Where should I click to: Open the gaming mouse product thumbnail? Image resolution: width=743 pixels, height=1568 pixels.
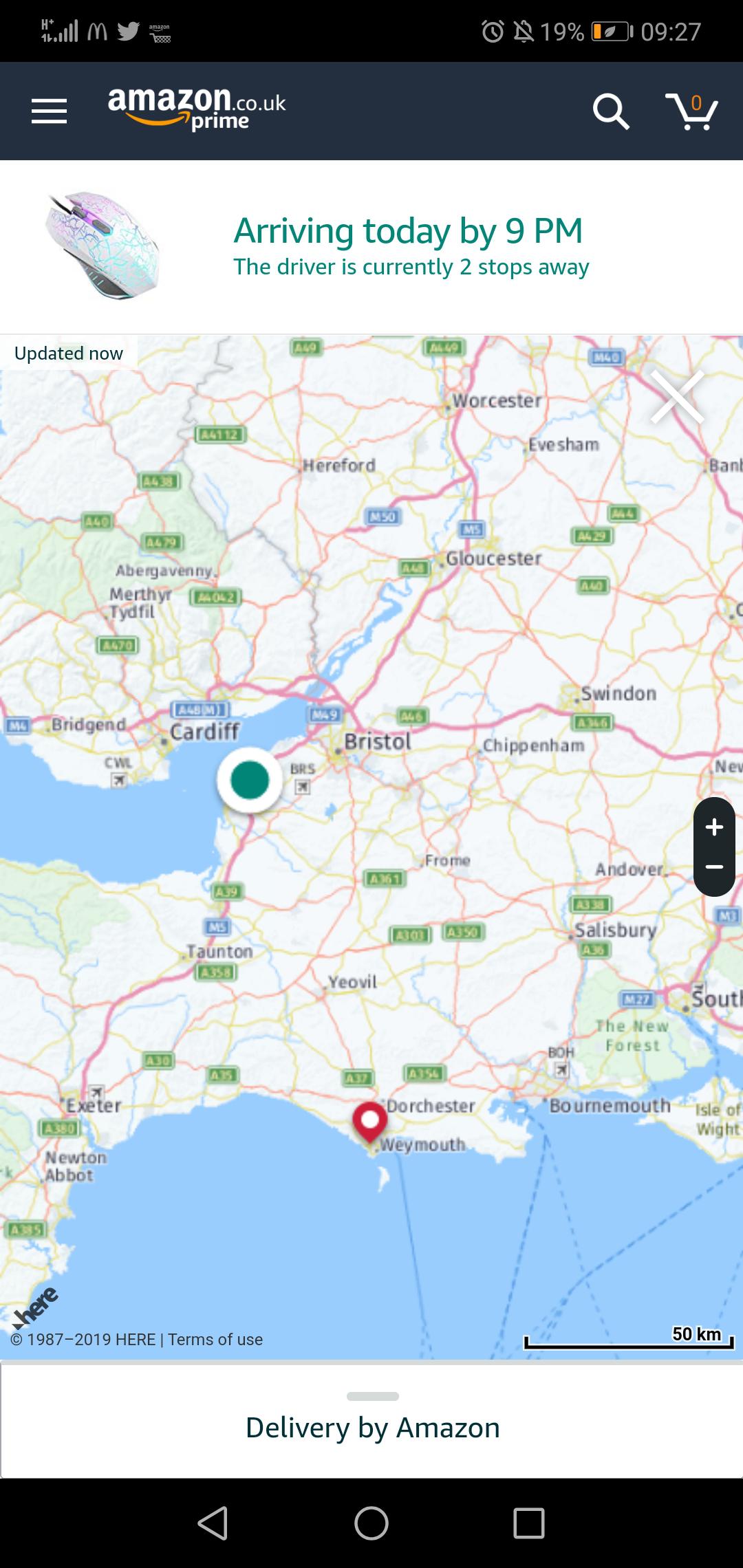[x=103, y=246]
